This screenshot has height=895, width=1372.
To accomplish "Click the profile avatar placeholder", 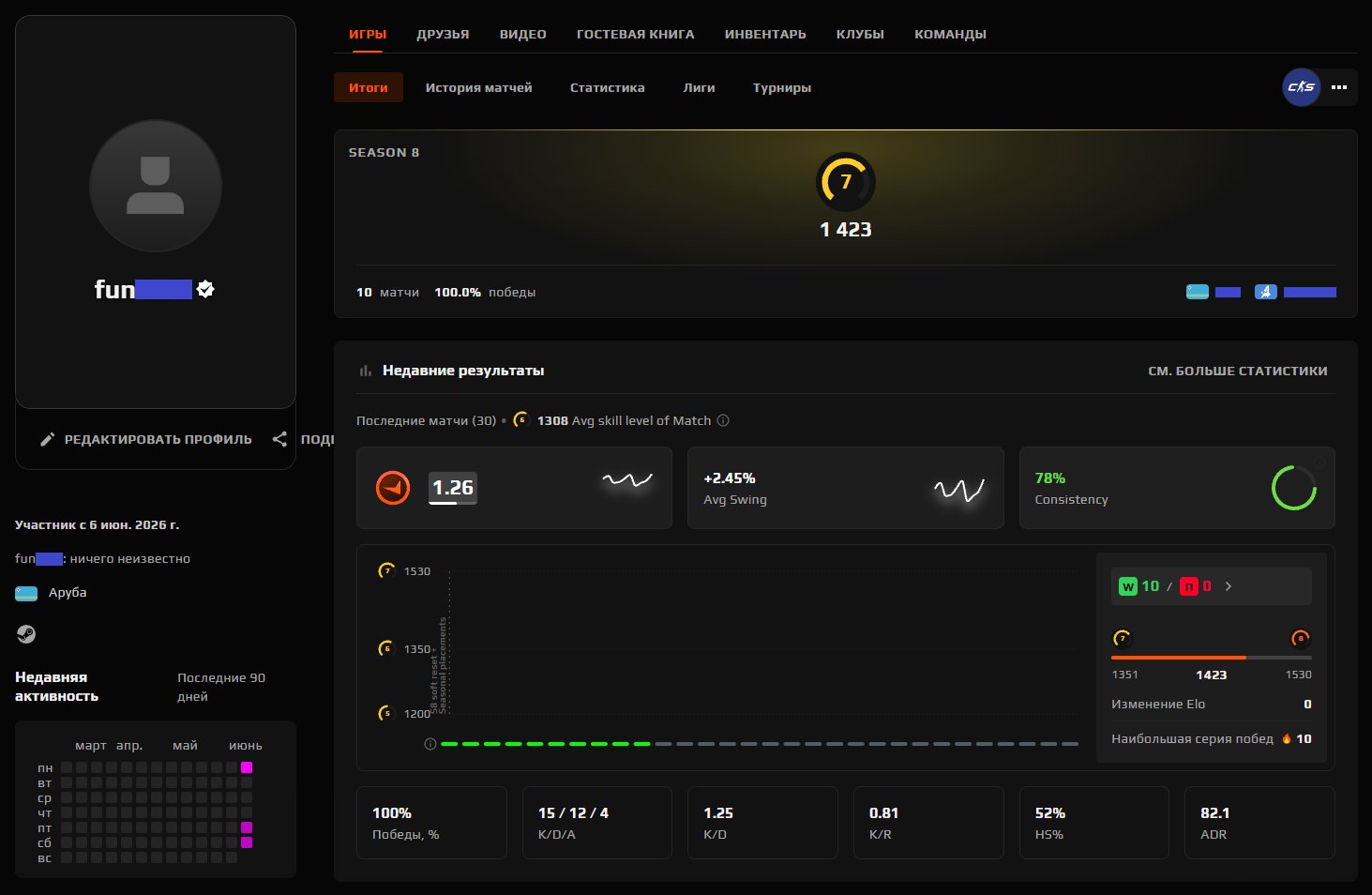I will [x=156, y=186].
